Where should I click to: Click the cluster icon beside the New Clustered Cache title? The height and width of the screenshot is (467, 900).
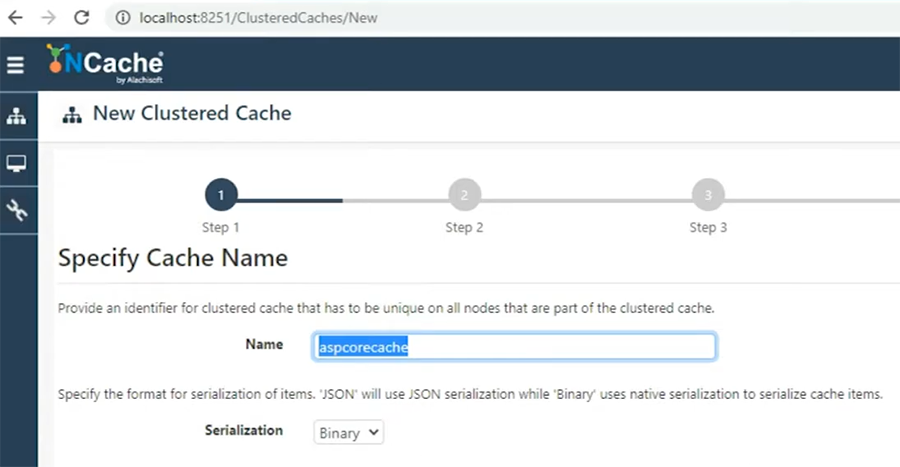click(x=72, y=115)
